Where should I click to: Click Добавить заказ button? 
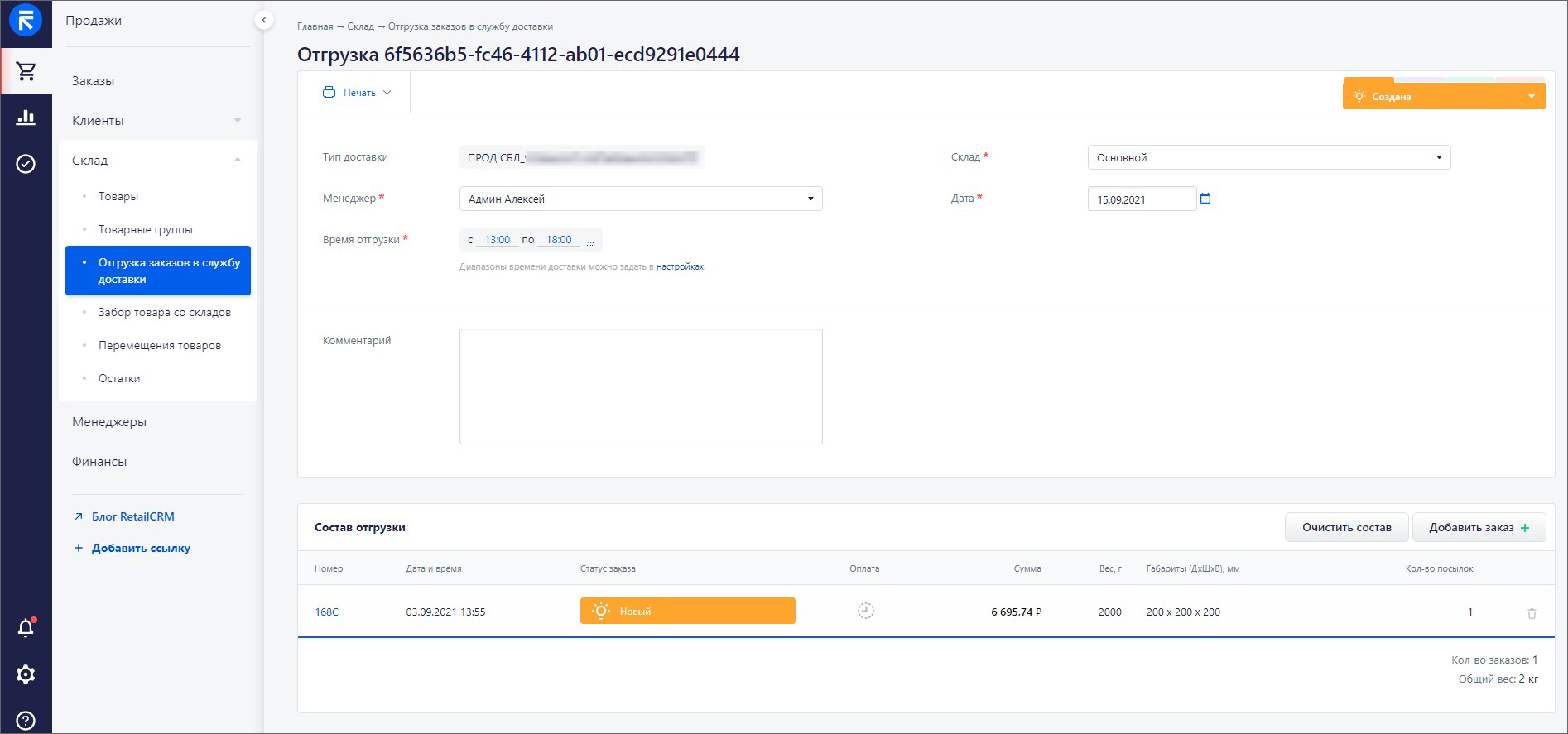tap(1479, 527)
